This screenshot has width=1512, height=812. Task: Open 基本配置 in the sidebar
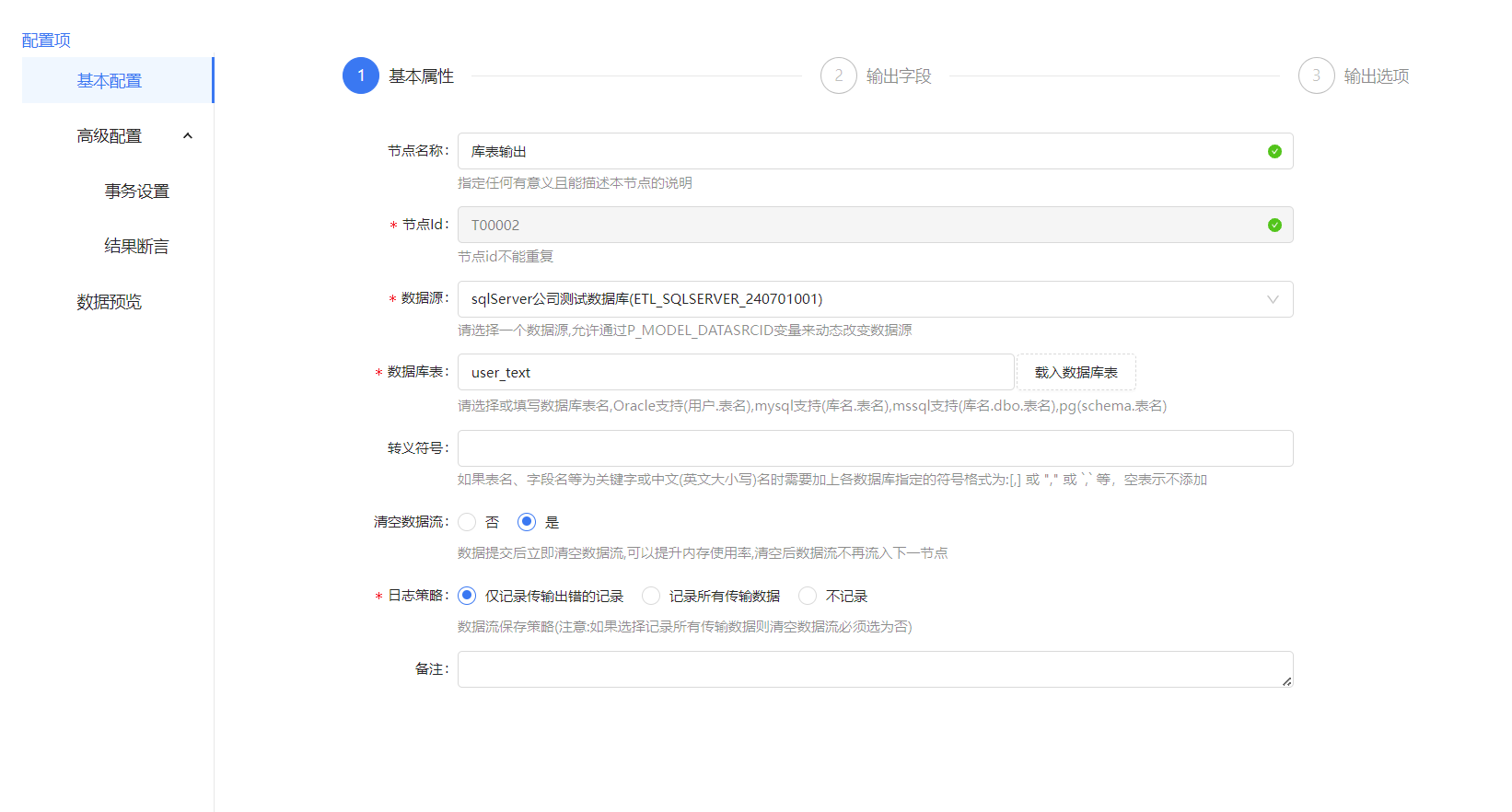(117, 81)
